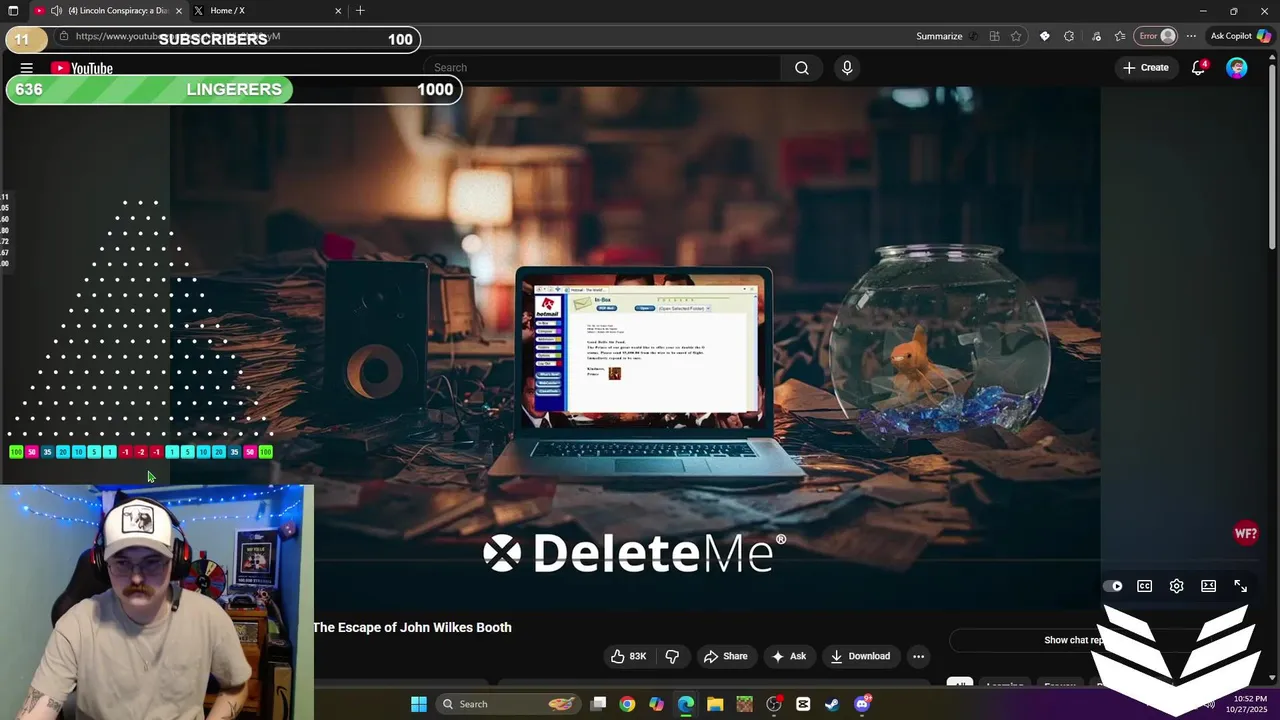Click the video title Escape of John Wilkes Booth
The width and height of the screenshot is (1280, 720).
click(x=412, y=627)
